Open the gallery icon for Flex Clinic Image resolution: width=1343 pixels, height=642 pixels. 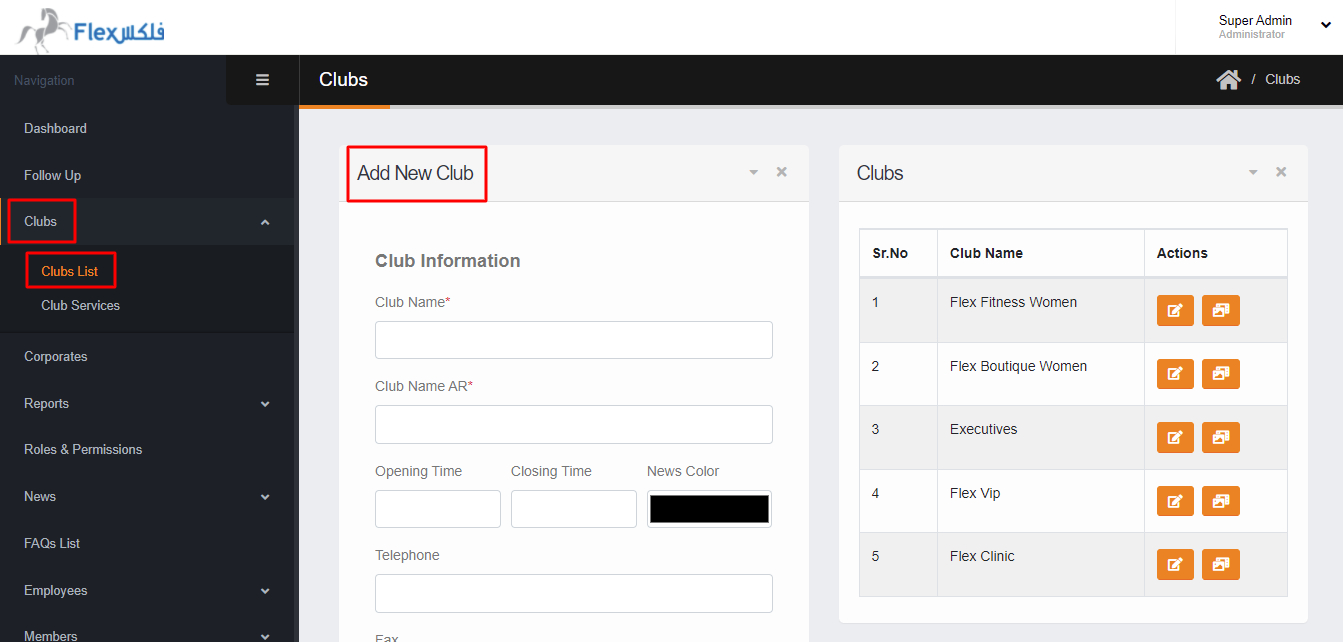[x=1221, y=564]
